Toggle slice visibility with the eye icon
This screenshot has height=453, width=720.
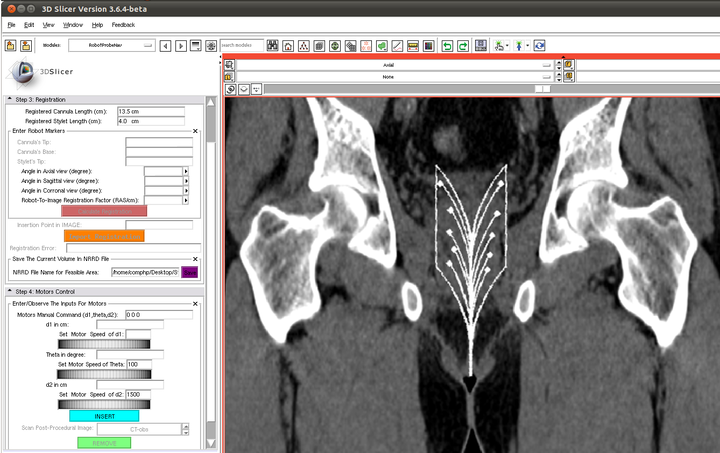tap(244, 89)
